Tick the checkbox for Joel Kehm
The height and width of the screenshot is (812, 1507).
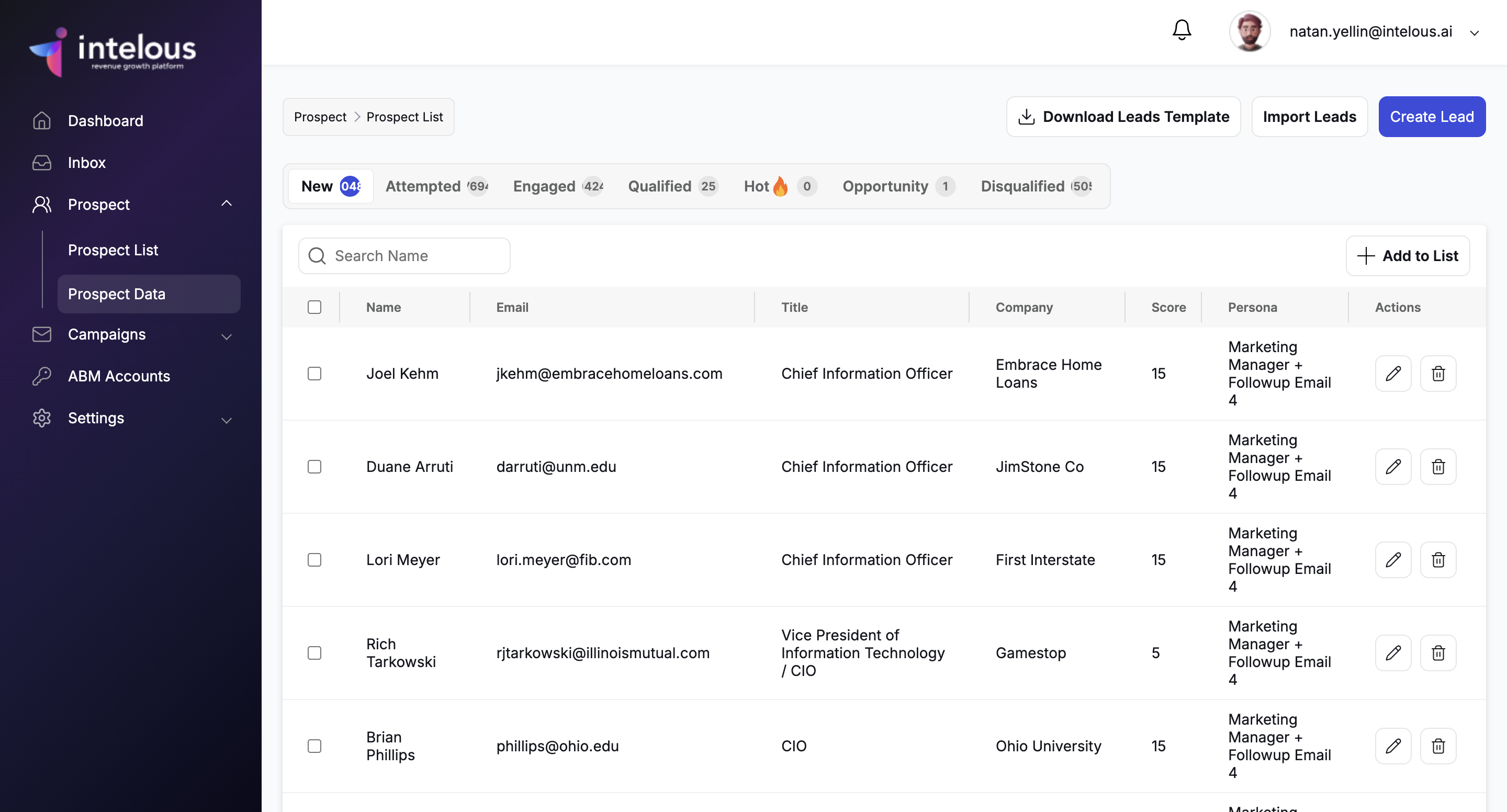[314, 373]
